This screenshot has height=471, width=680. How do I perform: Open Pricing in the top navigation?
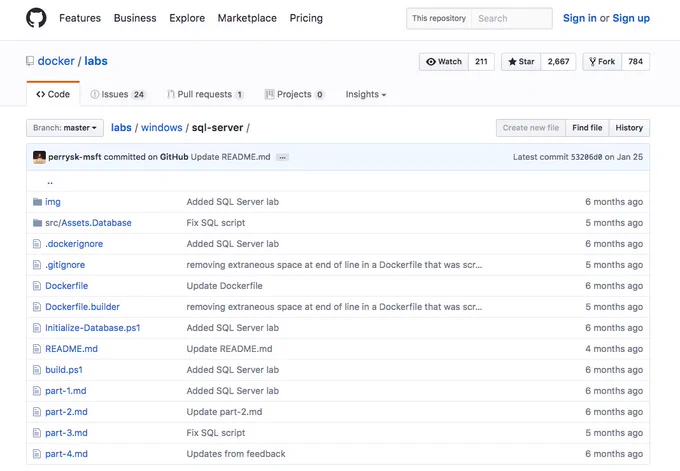[x=306, y=18]
